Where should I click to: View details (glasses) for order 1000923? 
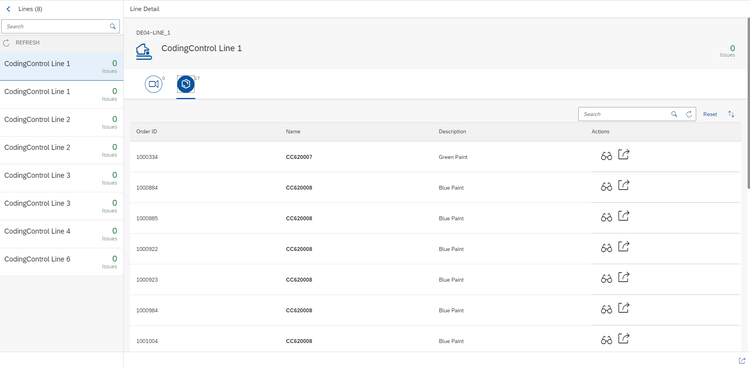pos(607,278)
